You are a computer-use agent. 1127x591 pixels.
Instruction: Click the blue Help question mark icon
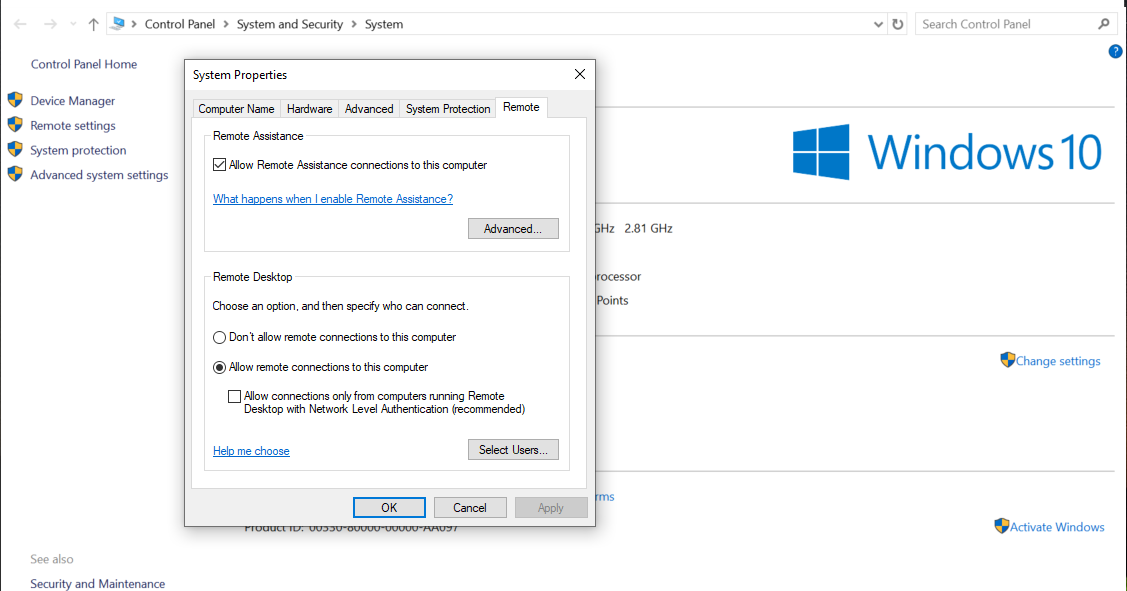pyautogui.click(x=1115, y=51)
